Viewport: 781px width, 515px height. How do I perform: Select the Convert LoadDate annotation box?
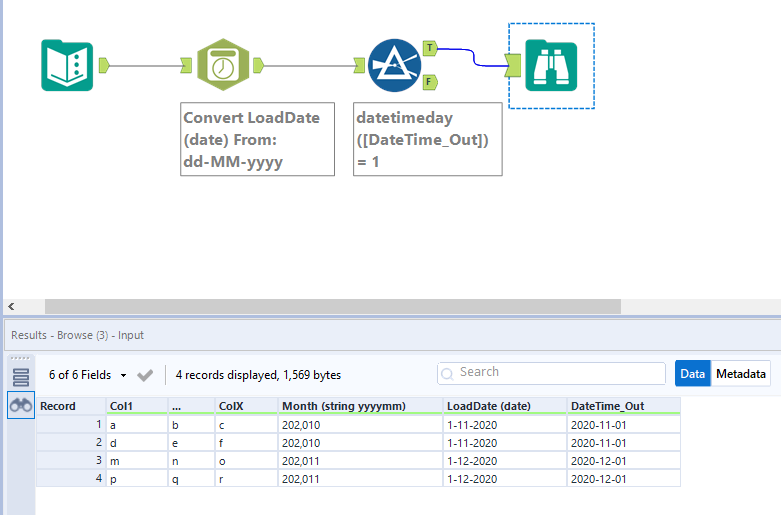258,139
